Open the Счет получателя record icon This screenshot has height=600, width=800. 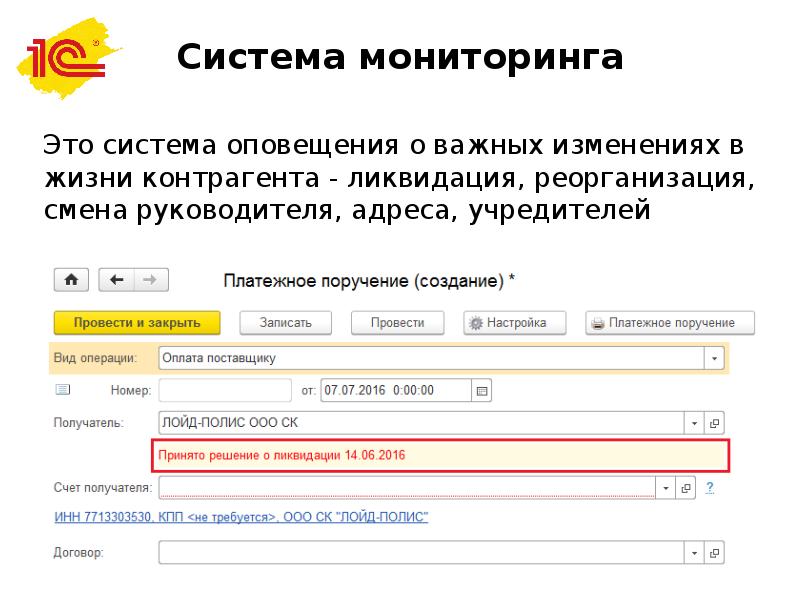click(686, 488)
